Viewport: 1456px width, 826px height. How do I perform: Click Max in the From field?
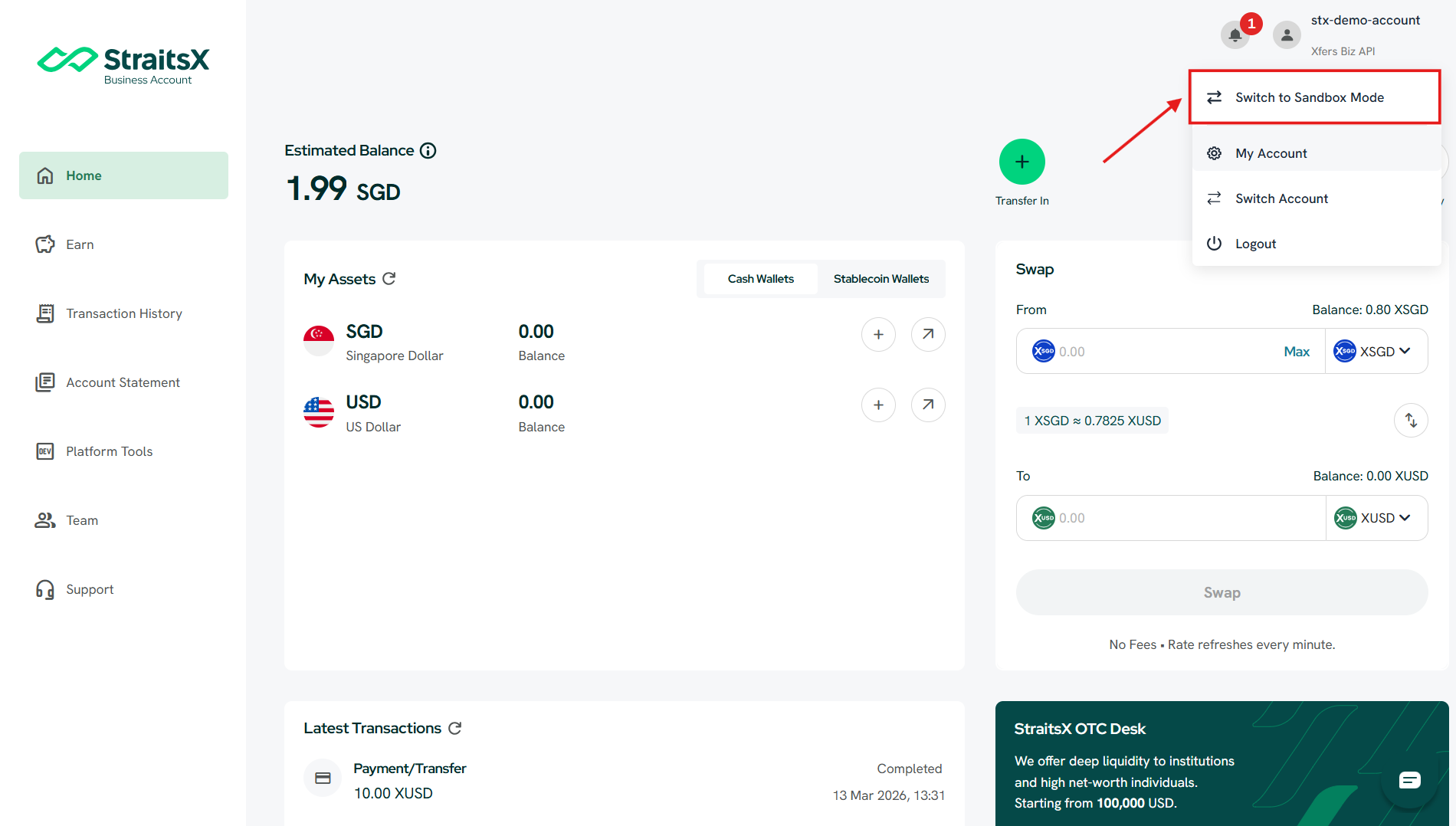pyautogui.click(x=1297, y=352)
